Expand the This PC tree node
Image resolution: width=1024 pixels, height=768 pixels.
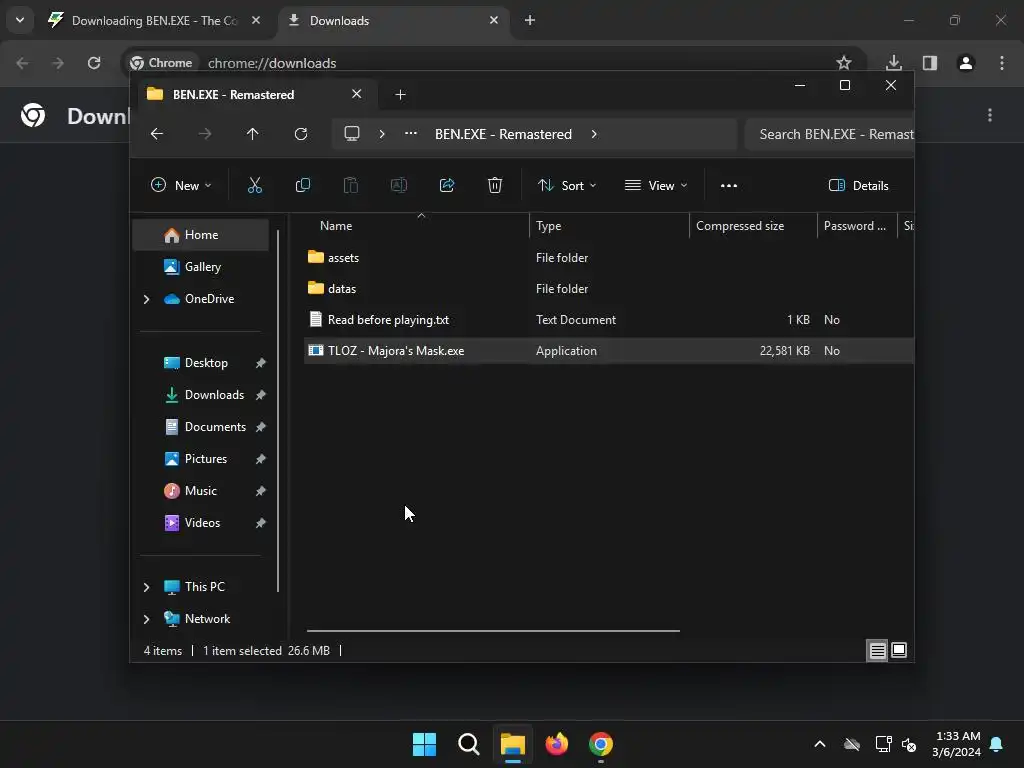(x=146, y=587)
